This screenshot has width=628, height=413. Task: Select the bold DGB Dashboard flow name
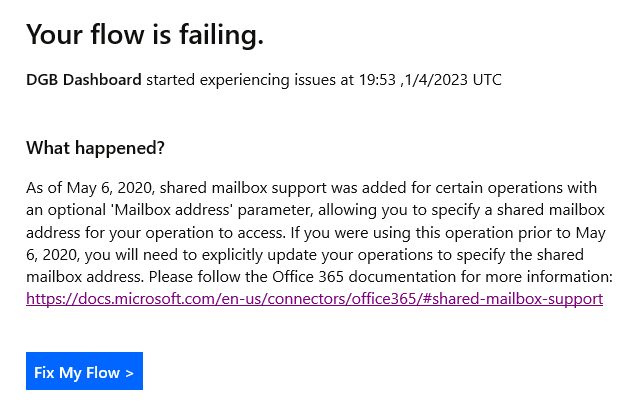point(84,80)
